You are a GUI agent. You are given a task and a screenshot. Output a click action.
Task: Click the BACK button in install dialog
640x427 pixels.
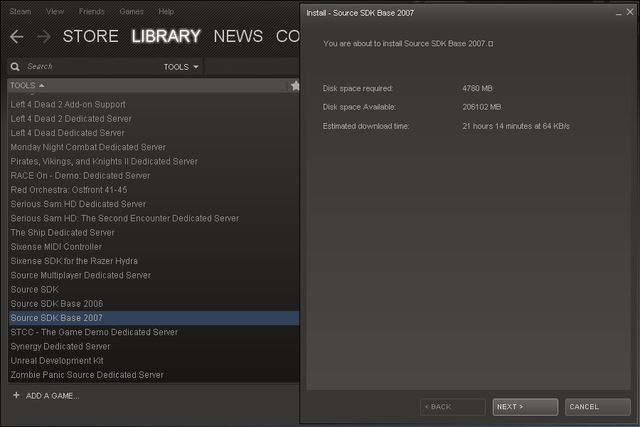(453, 407)
